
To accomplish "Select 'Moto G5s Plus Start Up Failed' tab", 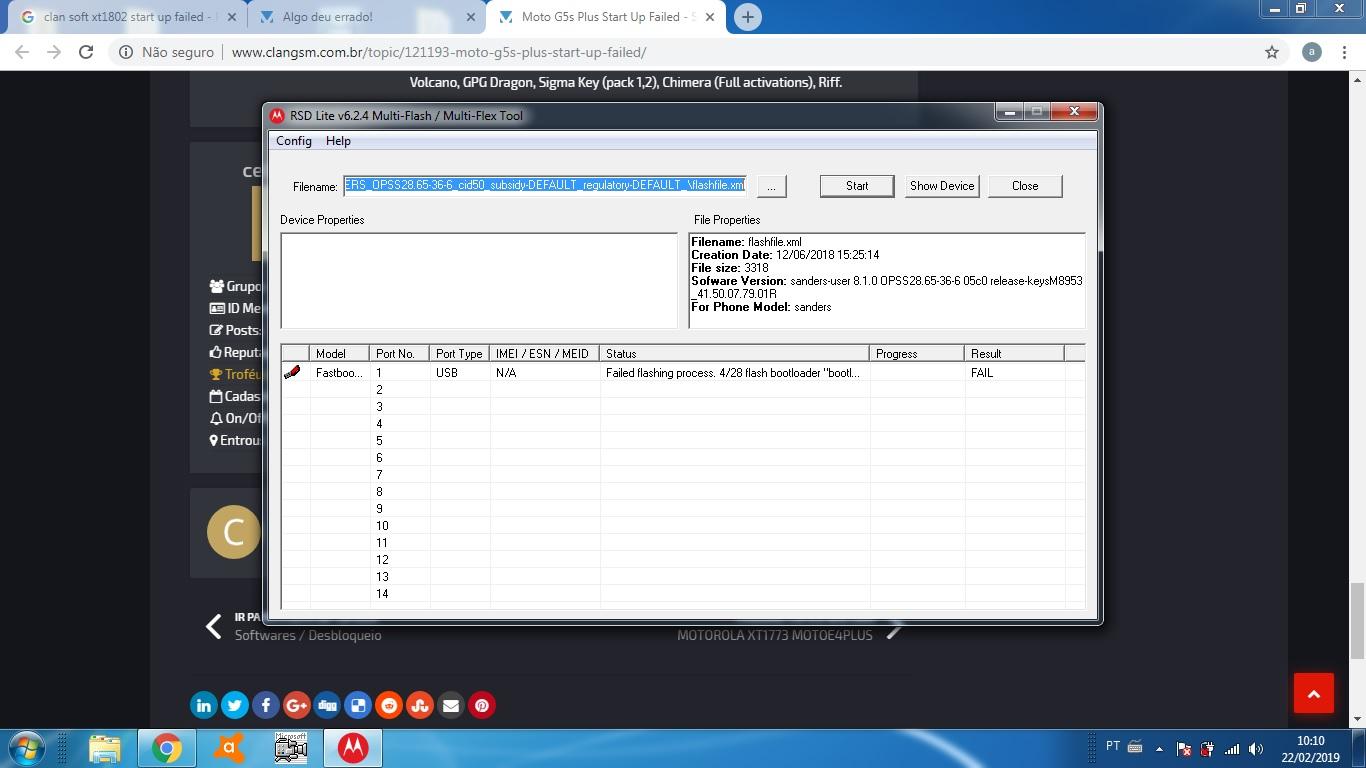I will (608, 17).
